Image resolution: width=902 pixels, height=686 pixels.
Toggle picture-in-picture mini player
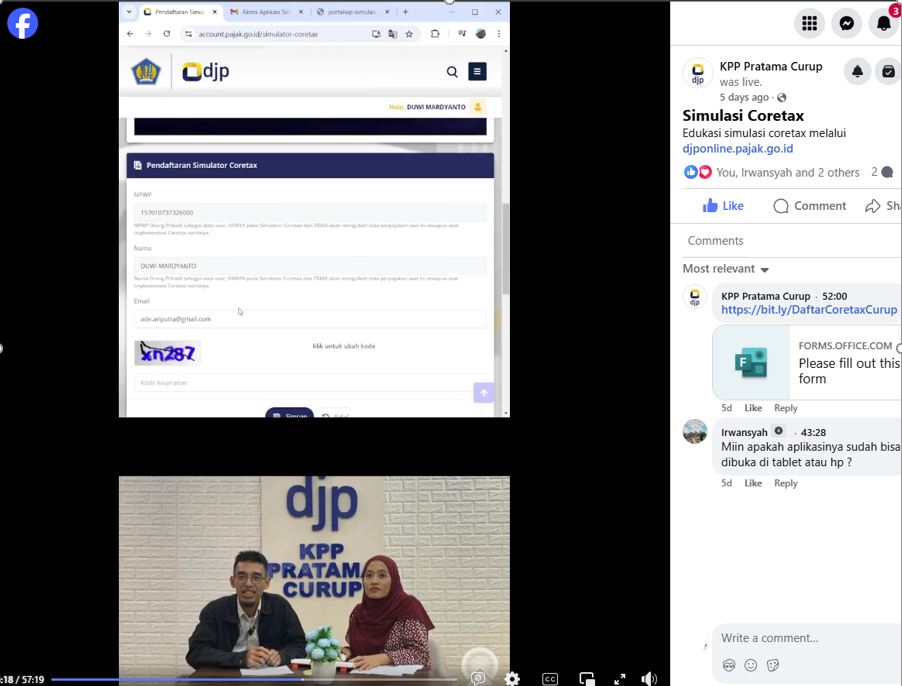pyautogui.click(x=587, y=679)
